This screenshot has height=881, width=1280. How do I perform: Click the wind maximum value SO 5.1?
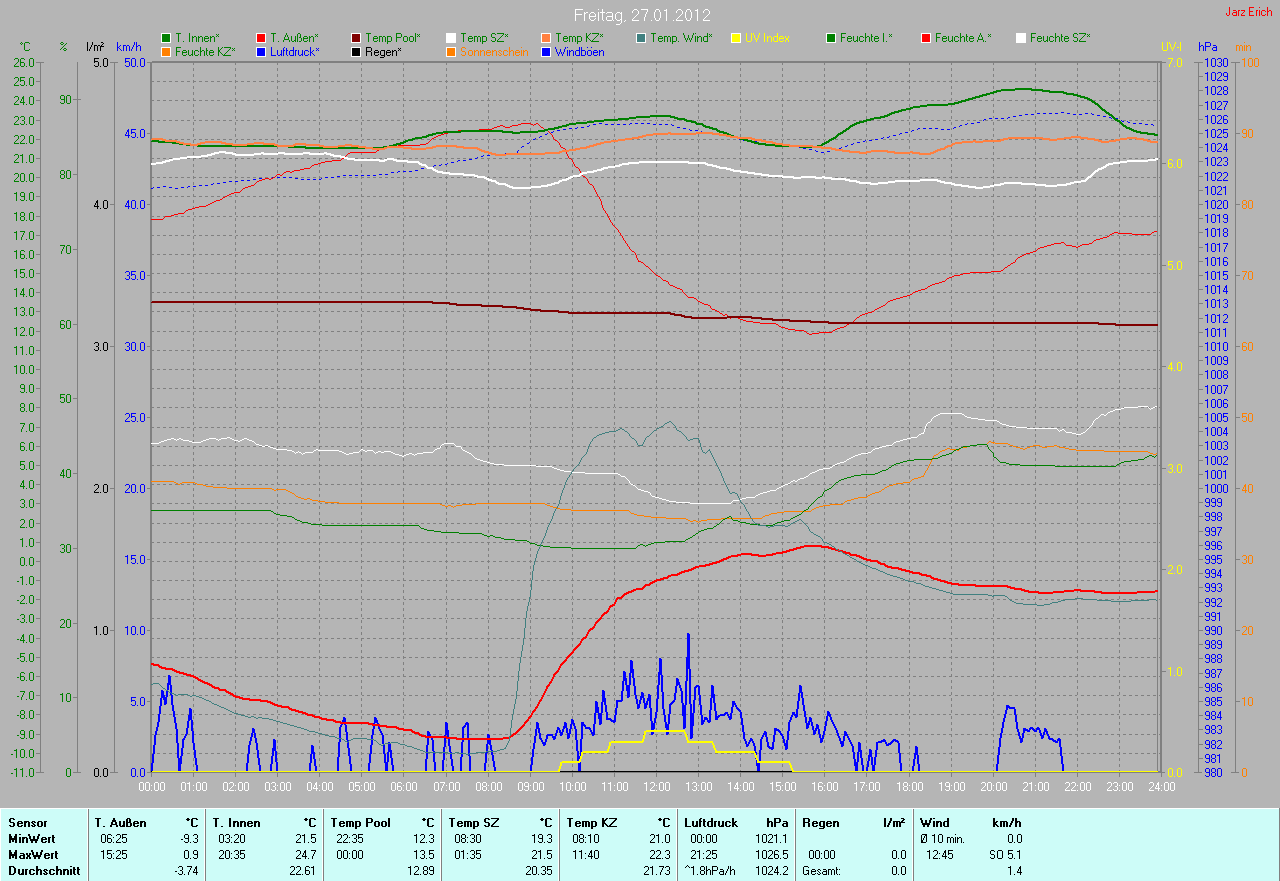click(1003, 855)
